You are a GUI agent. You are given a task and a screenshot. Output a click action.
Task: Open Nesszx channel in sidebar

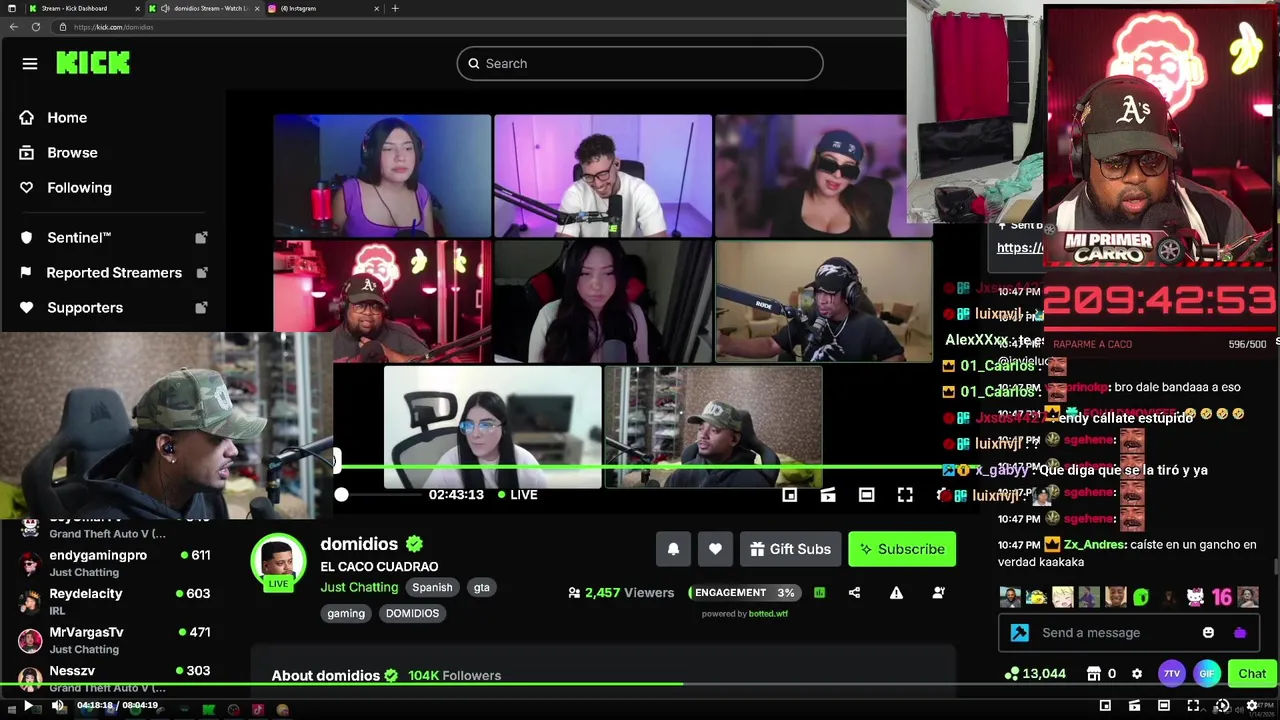pos(113,678)
